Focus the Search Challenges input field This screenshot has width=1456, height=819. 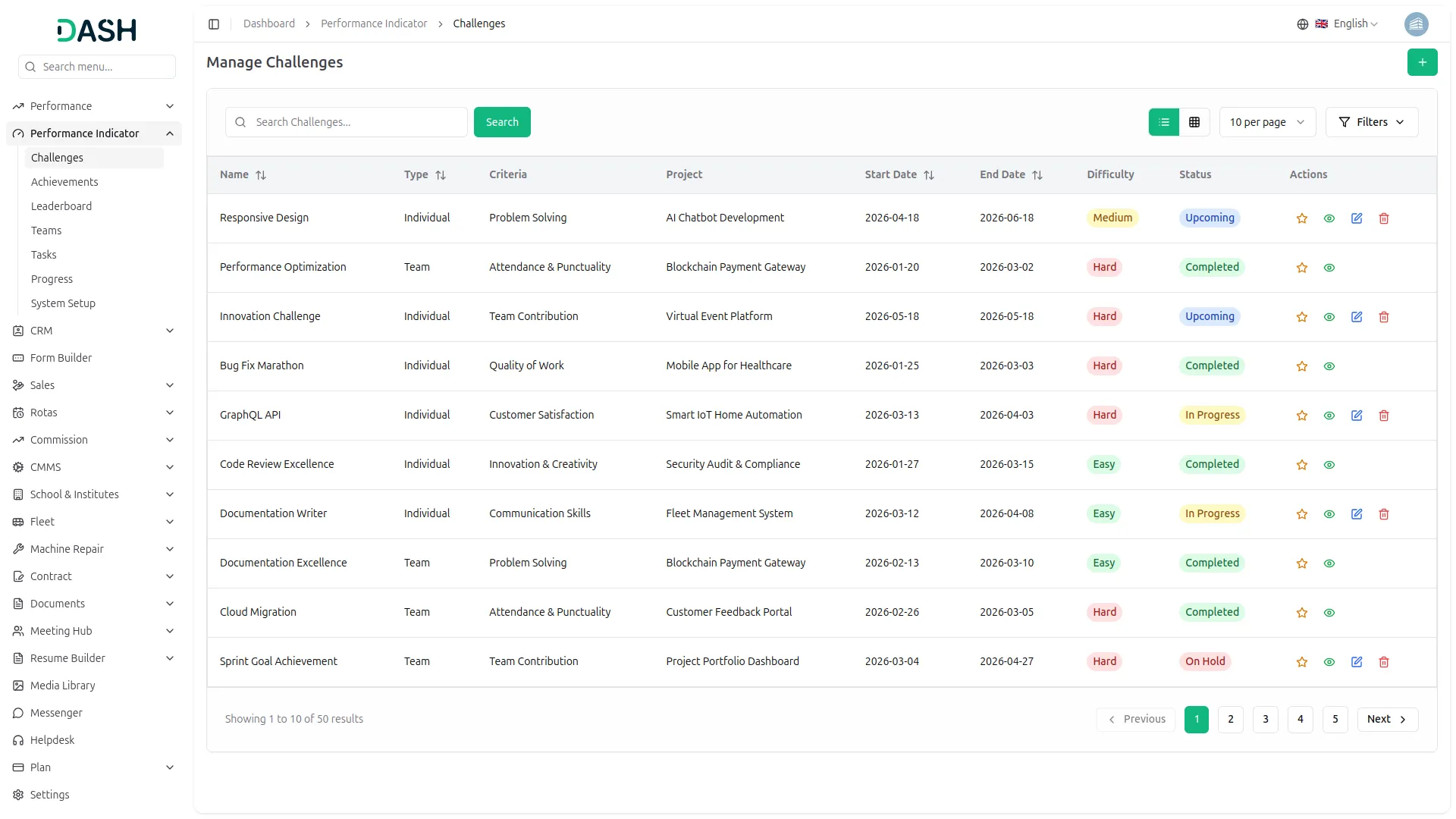(x=347, y=122)
